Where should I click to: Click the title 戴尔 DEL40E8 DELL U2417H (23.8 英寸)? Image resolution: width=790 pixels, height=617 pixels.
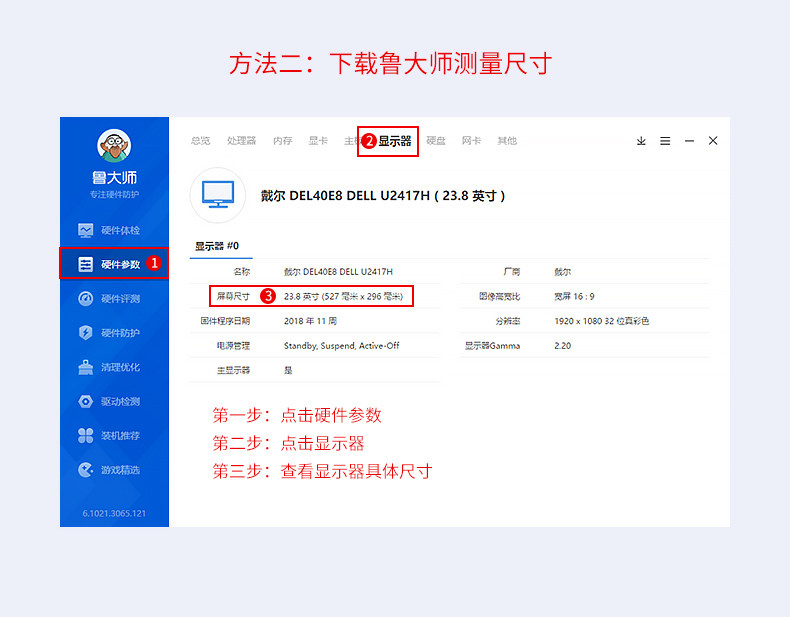click(x=382, y=195)
